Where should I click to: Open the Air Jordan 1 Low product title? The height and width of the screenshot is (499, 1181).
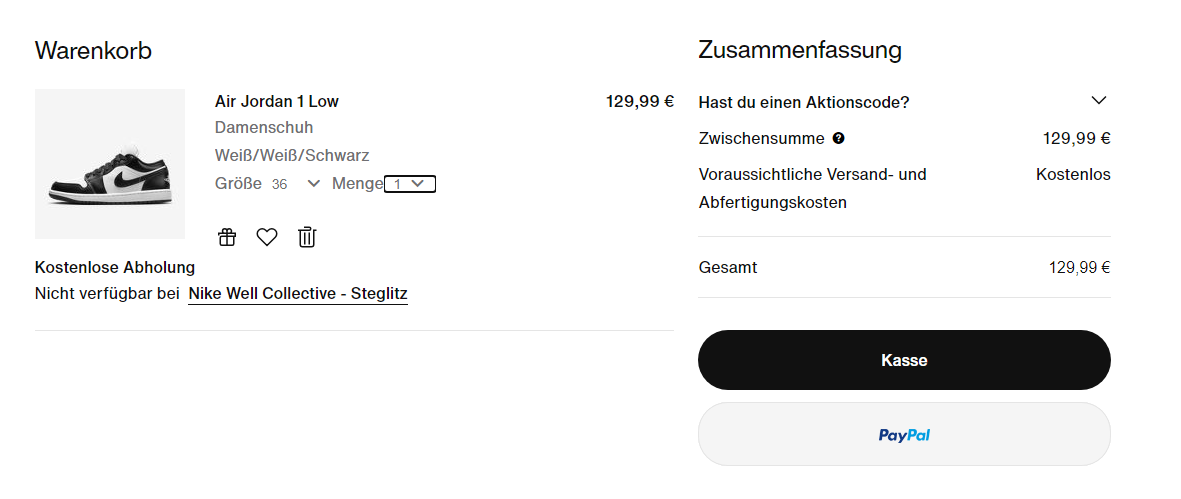[276, 101]
